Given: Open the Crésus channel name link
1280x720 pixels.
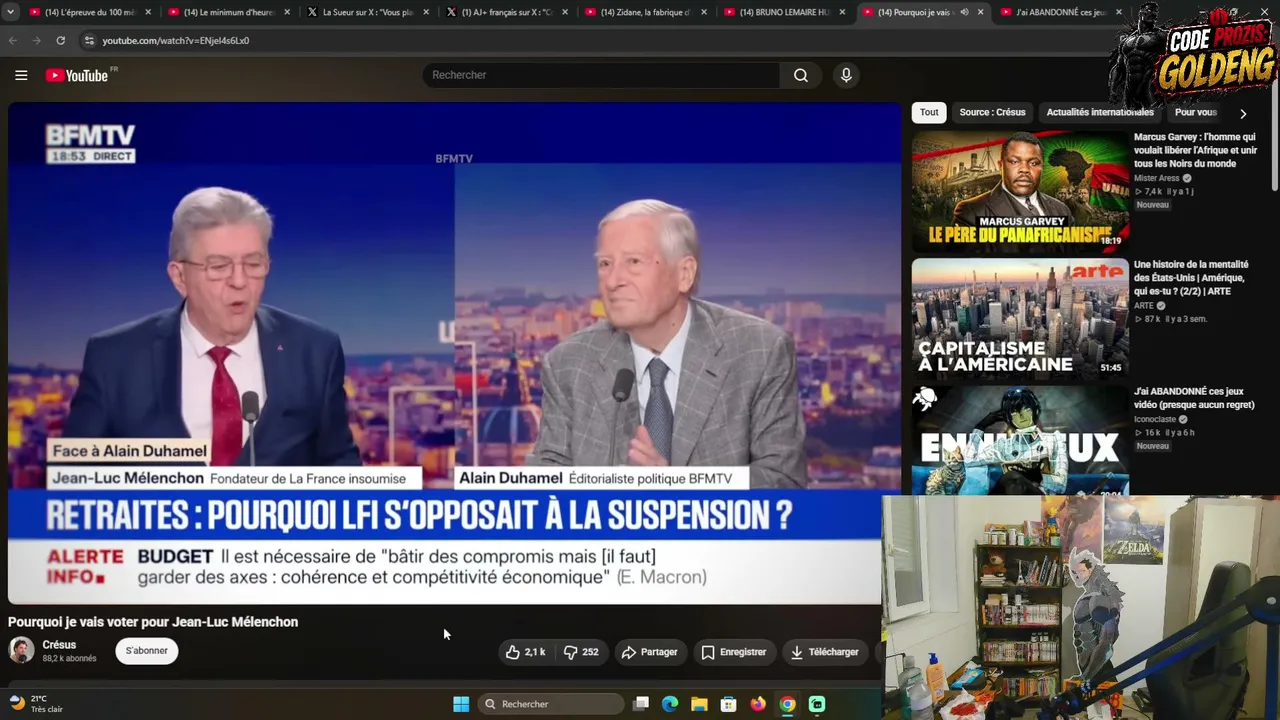Looking at the screenshot, I should (59, 645).
